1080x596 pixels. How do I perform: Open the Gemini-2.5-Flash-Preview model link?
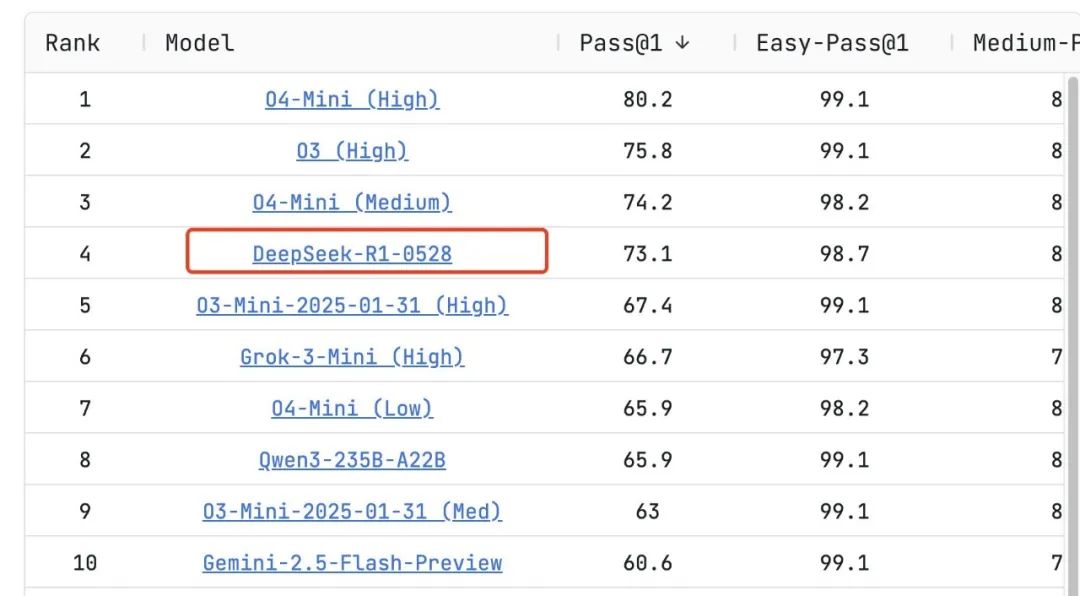point(352,563)
